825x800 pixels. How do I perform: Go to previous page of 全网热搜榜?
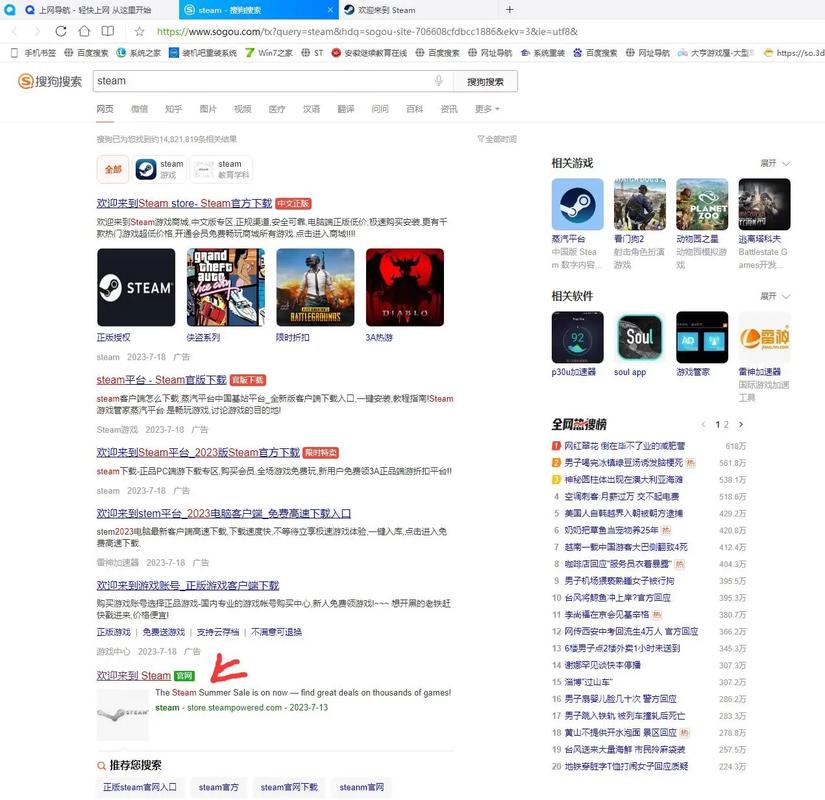pos(703,424)
